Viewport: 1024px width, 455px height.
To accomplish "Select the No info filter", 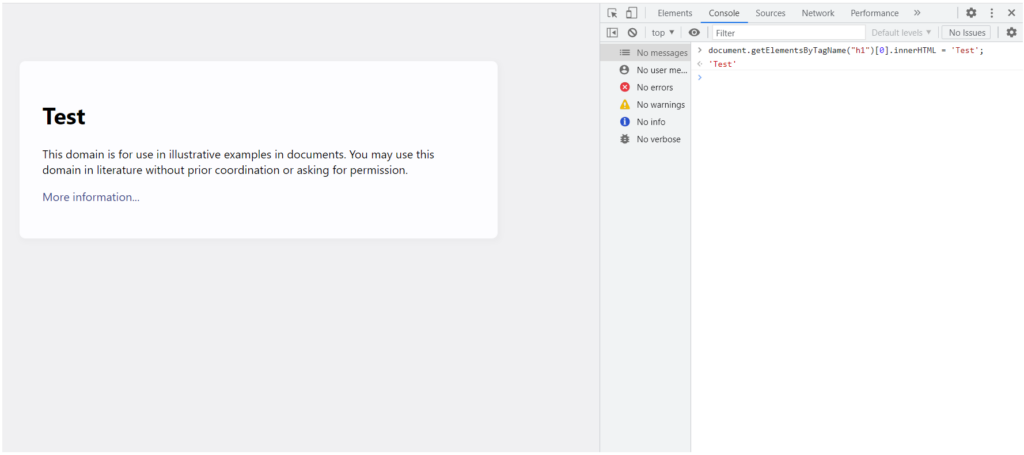I will (645, 121).
